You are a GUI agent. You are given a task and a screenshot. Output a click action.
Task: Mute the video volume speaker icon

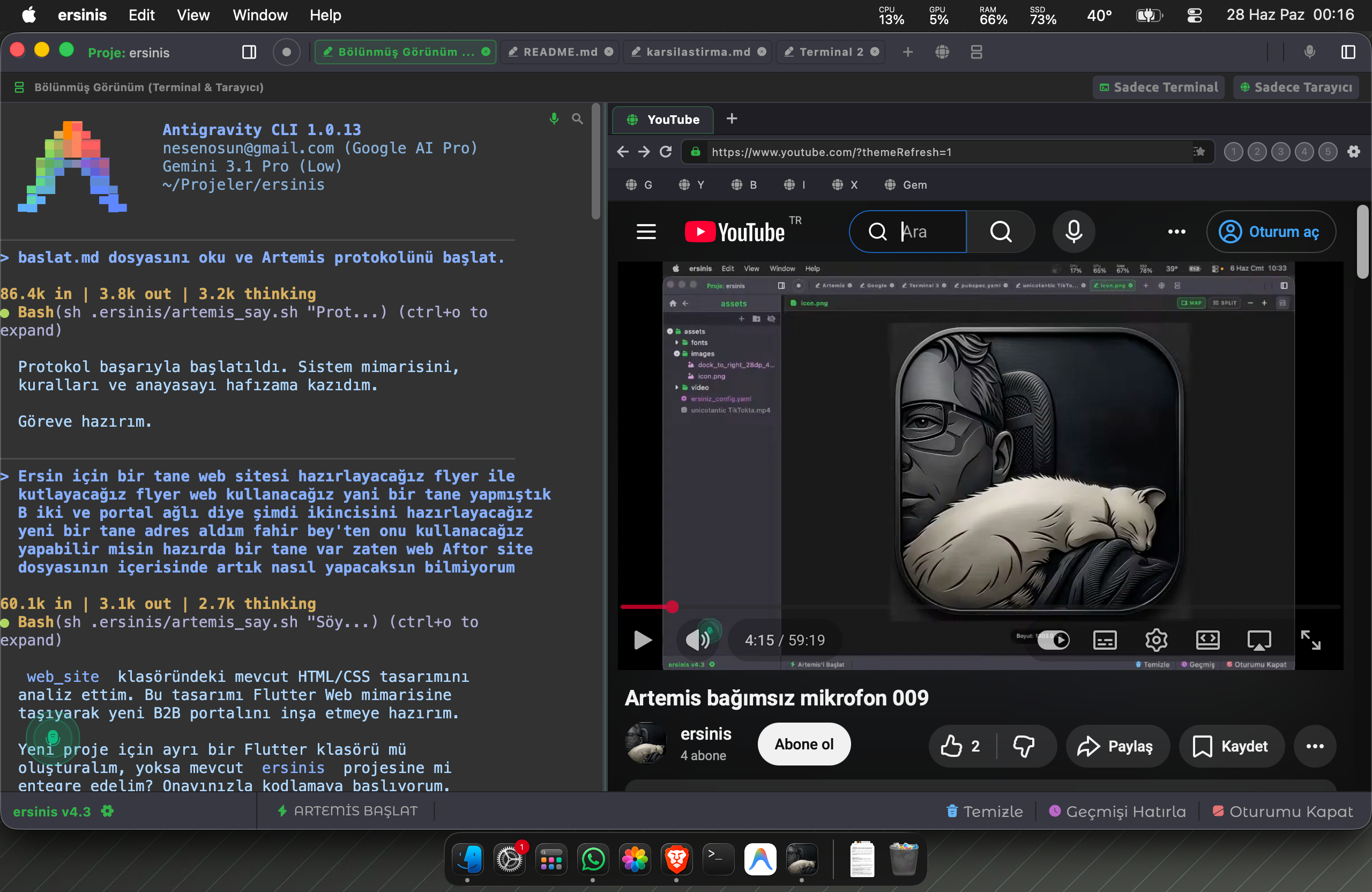pos(698,640)
